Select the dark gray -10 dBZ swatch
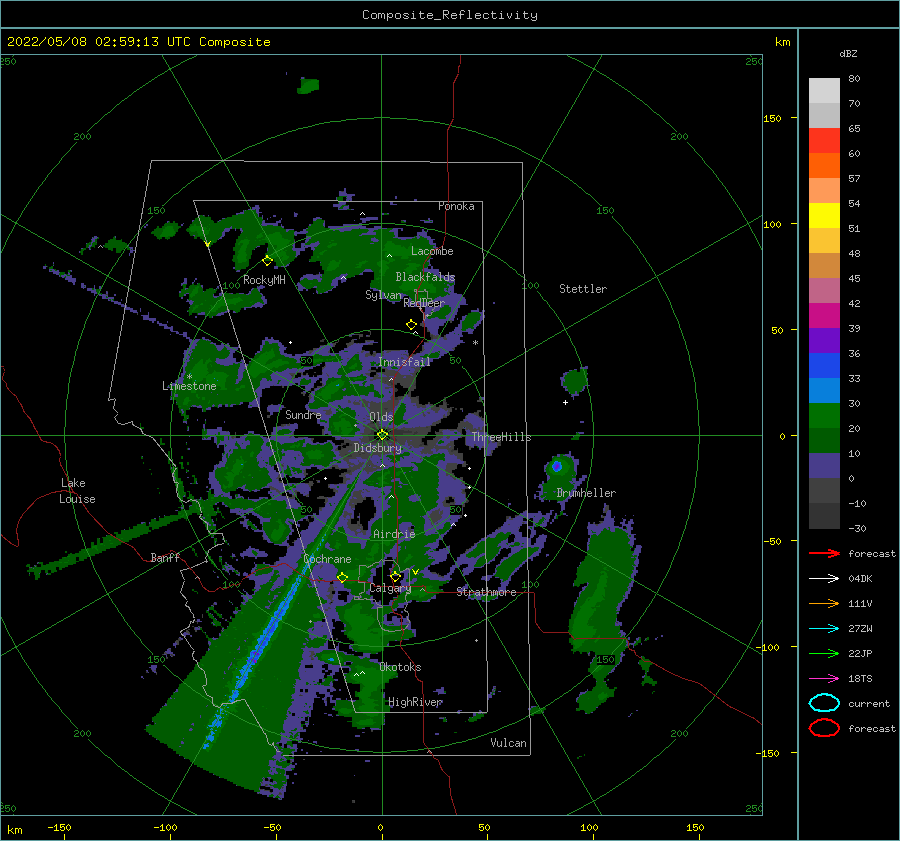The width and height of the screenshot is (900, 841). pos(824,516)
